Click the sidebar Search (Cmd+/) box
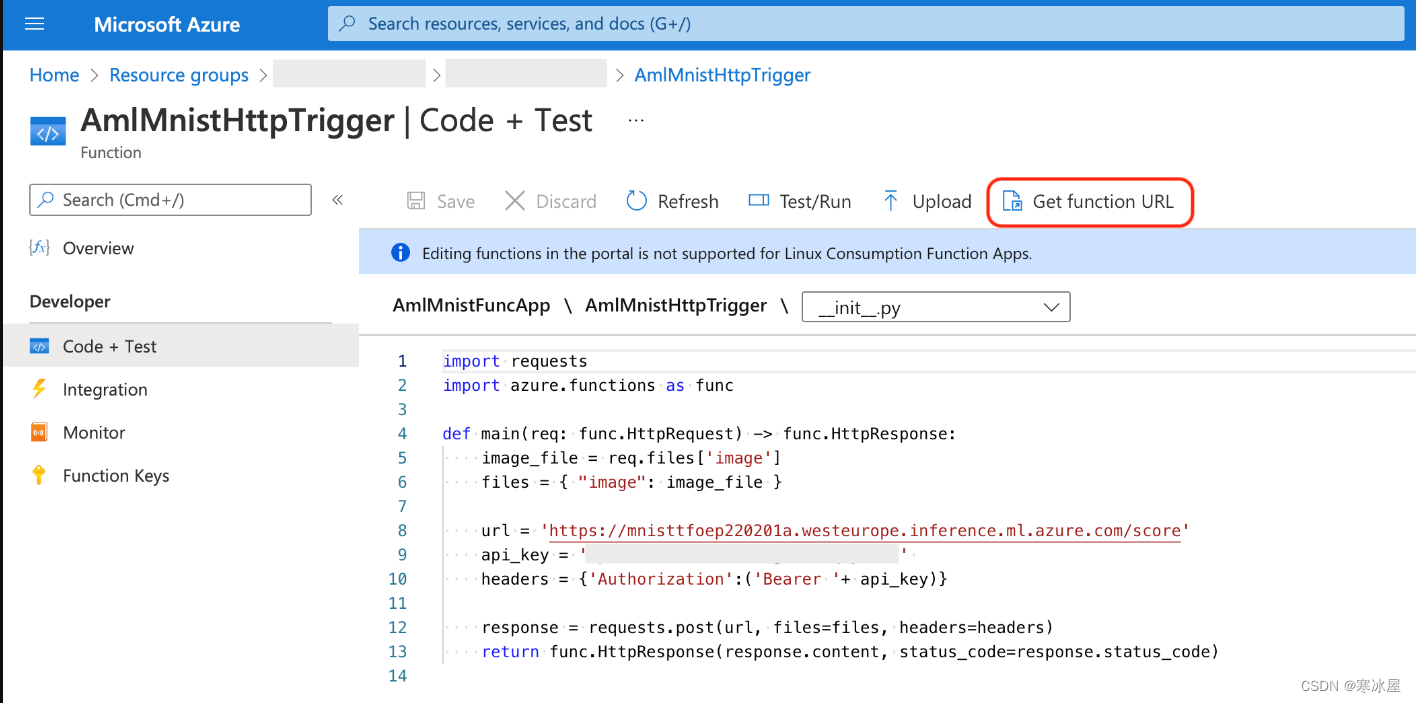Viewport: 1416px width, 703px height. pyautogui.click(x=170, y=200)
